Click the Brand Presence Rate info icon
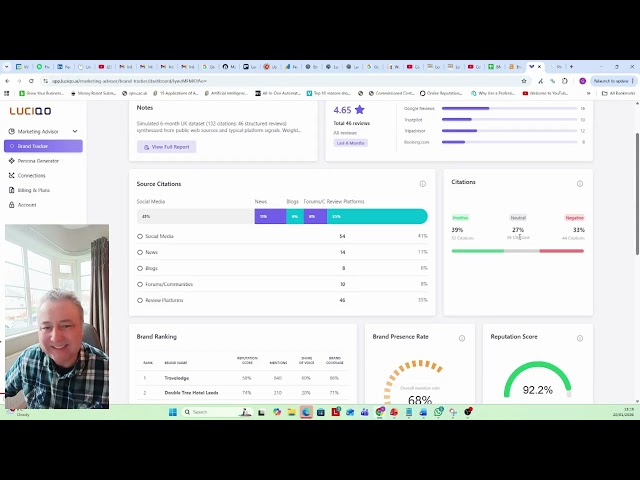The height and width of the screenshot is (480, 640). (x=462, y=338)
